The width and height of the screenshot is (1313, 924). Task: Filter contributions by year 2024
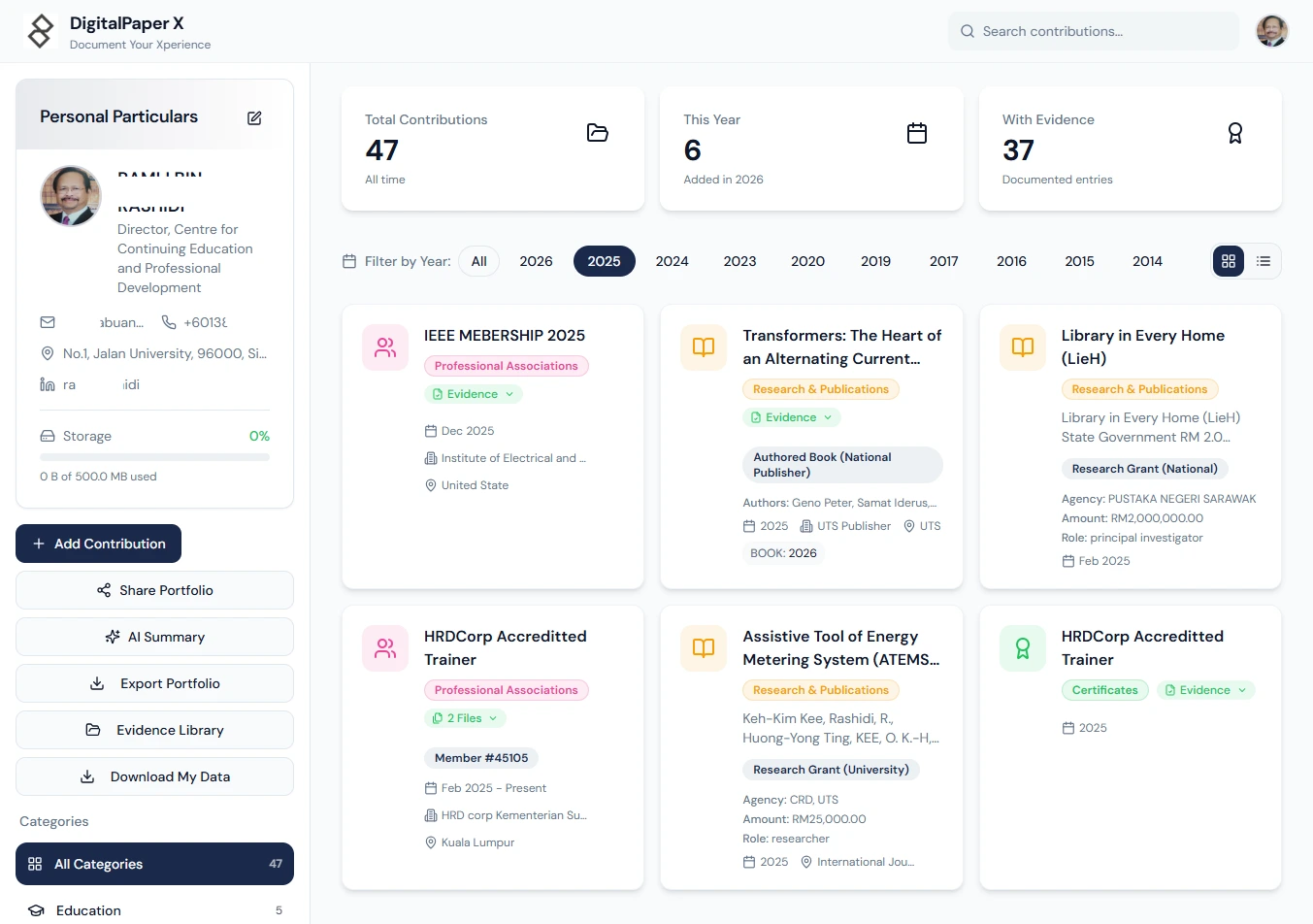point(673,261)
